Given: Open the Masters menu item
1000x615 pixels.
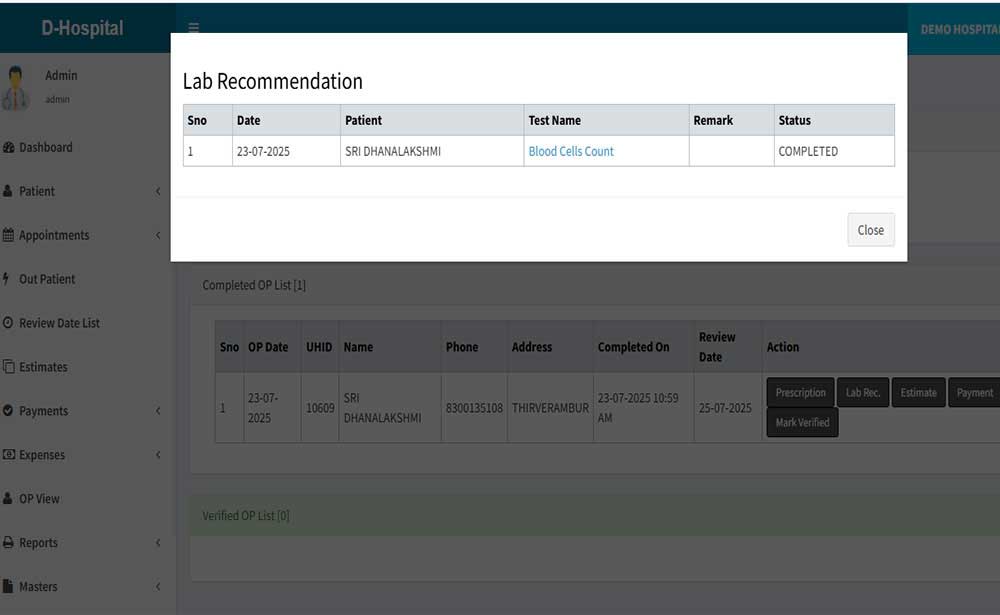Looking at the screenshot, I should tap(38, 587).
